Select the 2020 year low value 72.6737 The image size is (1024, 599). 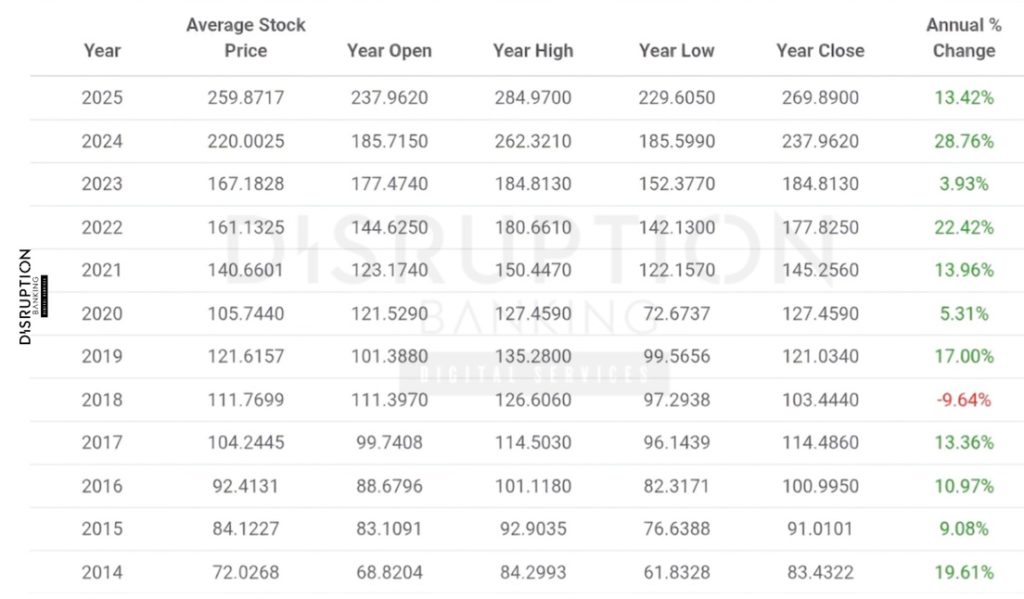tap(677, 314)
